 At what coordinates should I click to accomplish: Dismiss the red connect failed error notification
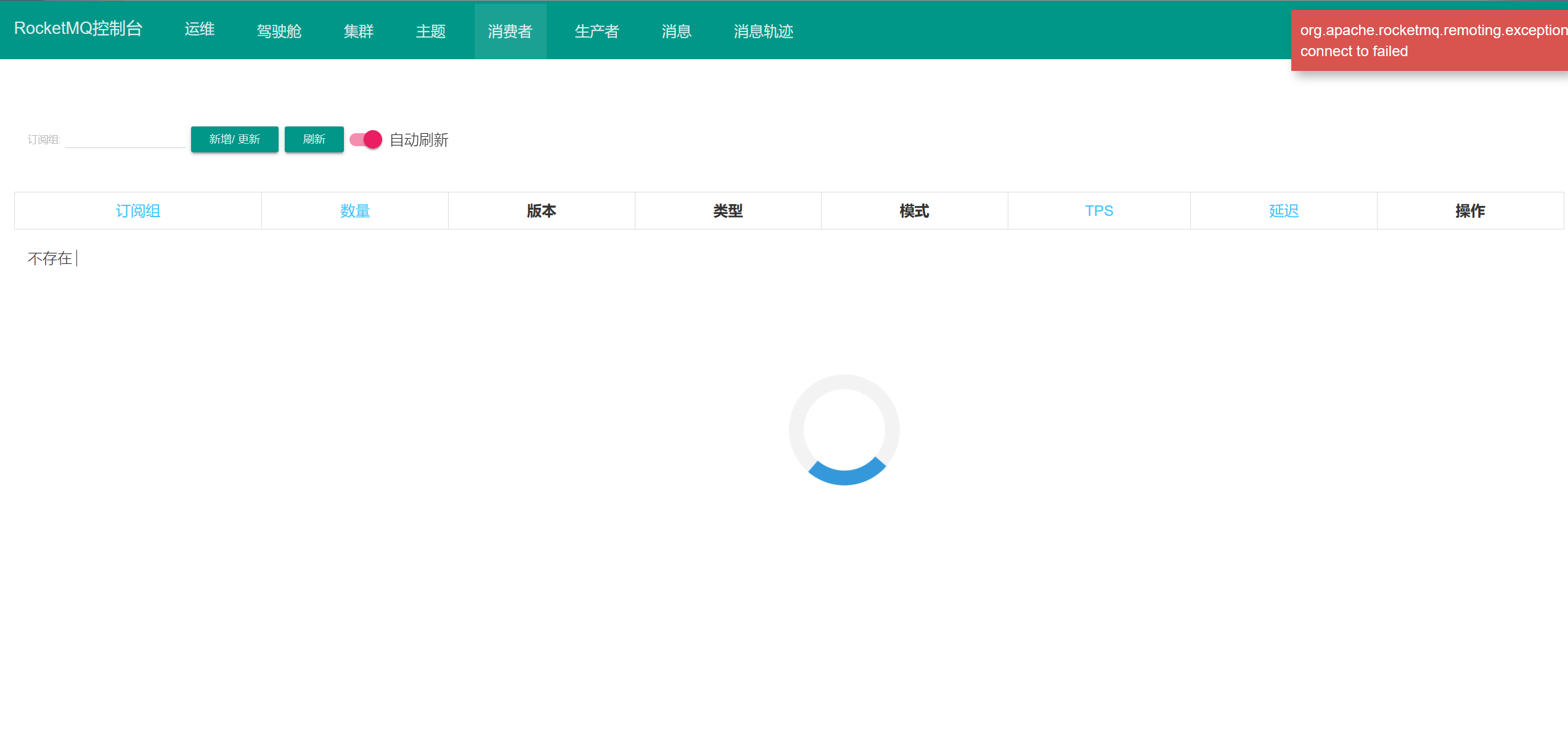[x=1429, y=41]
